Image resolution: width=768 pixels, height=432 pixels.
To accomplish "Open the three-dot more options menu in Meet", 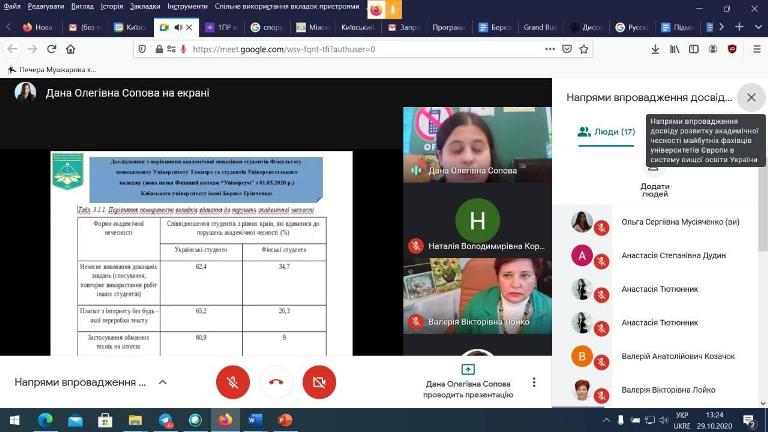I will [x=534, y=382].
